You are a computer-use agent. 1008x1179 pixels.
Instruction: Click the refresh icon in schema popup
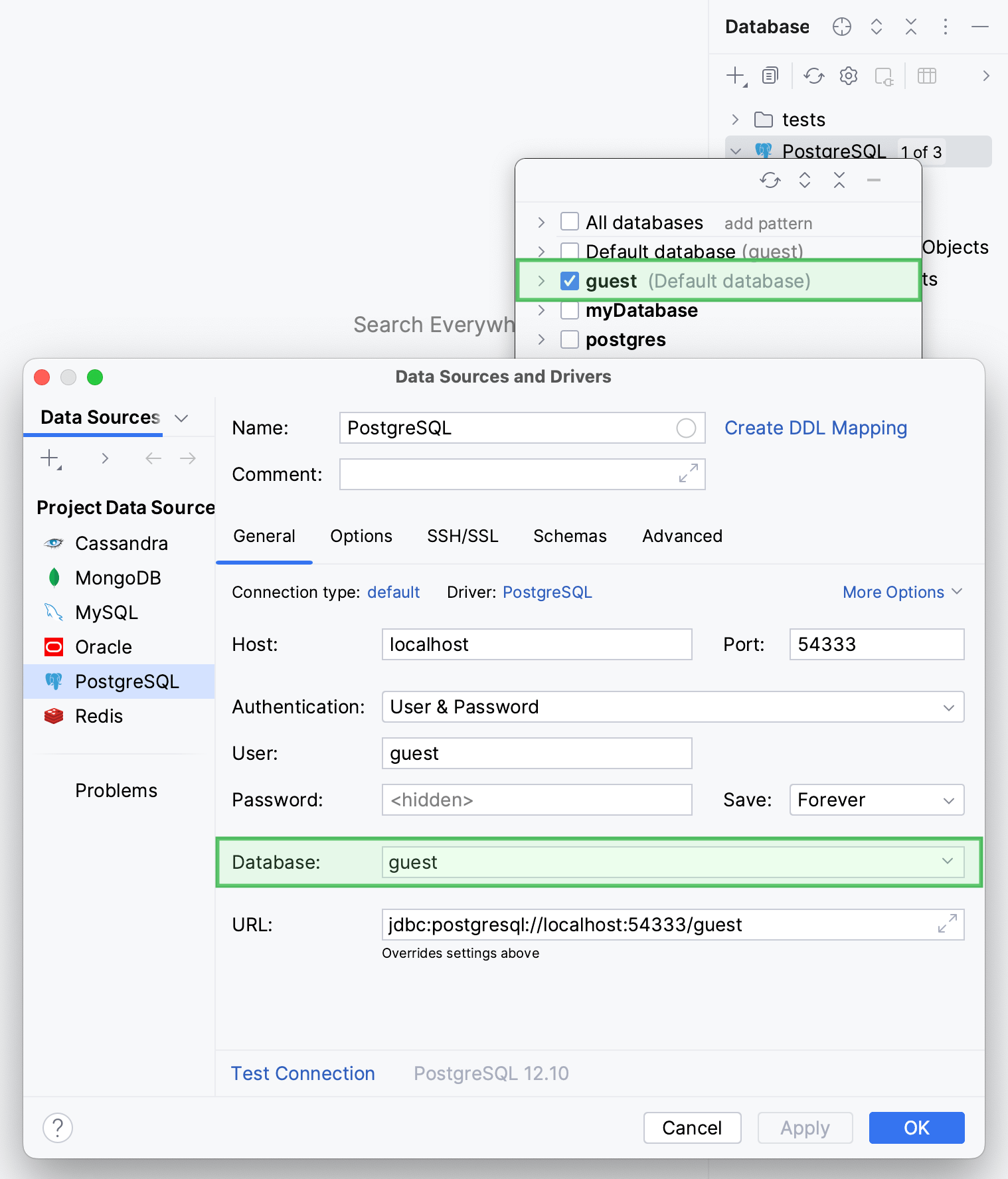[x=770, y=180]
